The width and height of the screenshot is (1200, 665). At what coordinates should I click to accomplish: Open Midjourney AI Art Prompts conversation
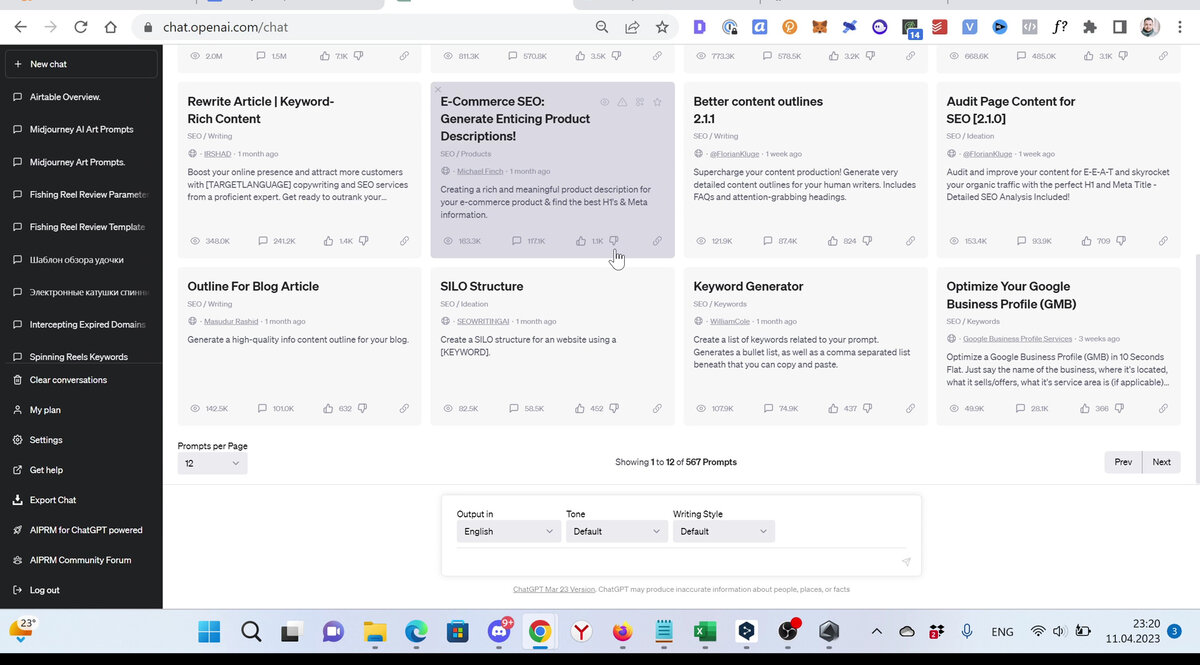[81, 129]
